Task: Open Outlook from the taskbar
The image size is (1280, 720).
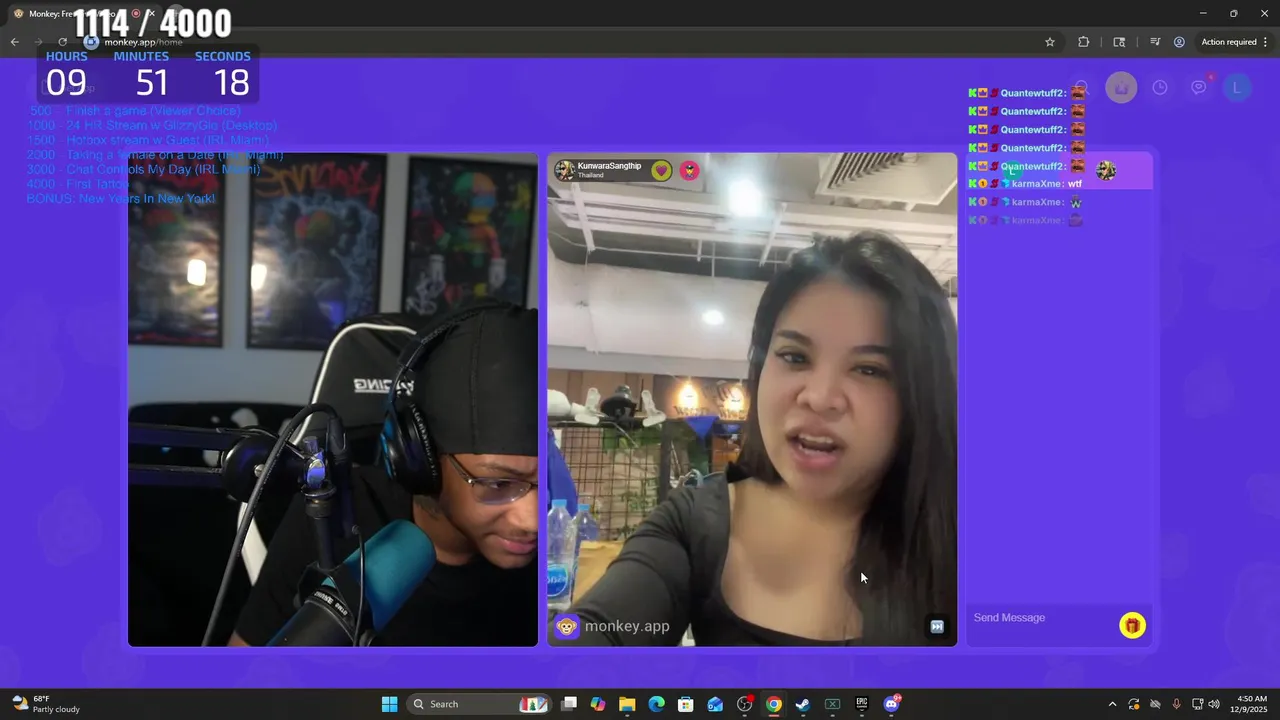Action: tap(715, 704)
